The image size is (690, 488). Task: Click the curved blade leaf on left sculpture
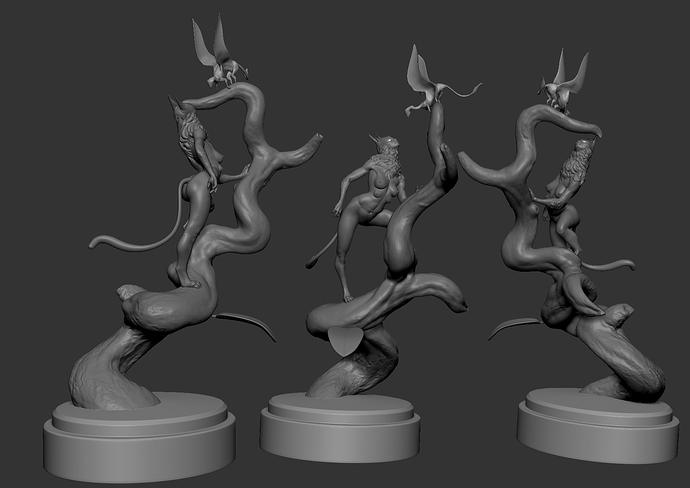pos(250,322)
